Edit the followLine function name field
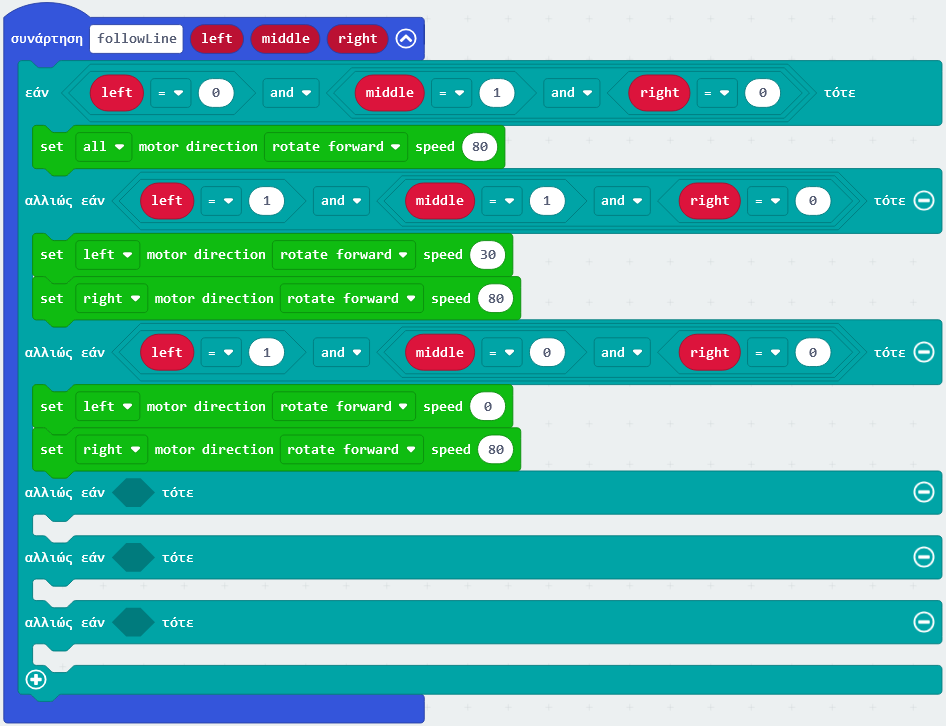This screenshot has width=946, height=726. 136,39
